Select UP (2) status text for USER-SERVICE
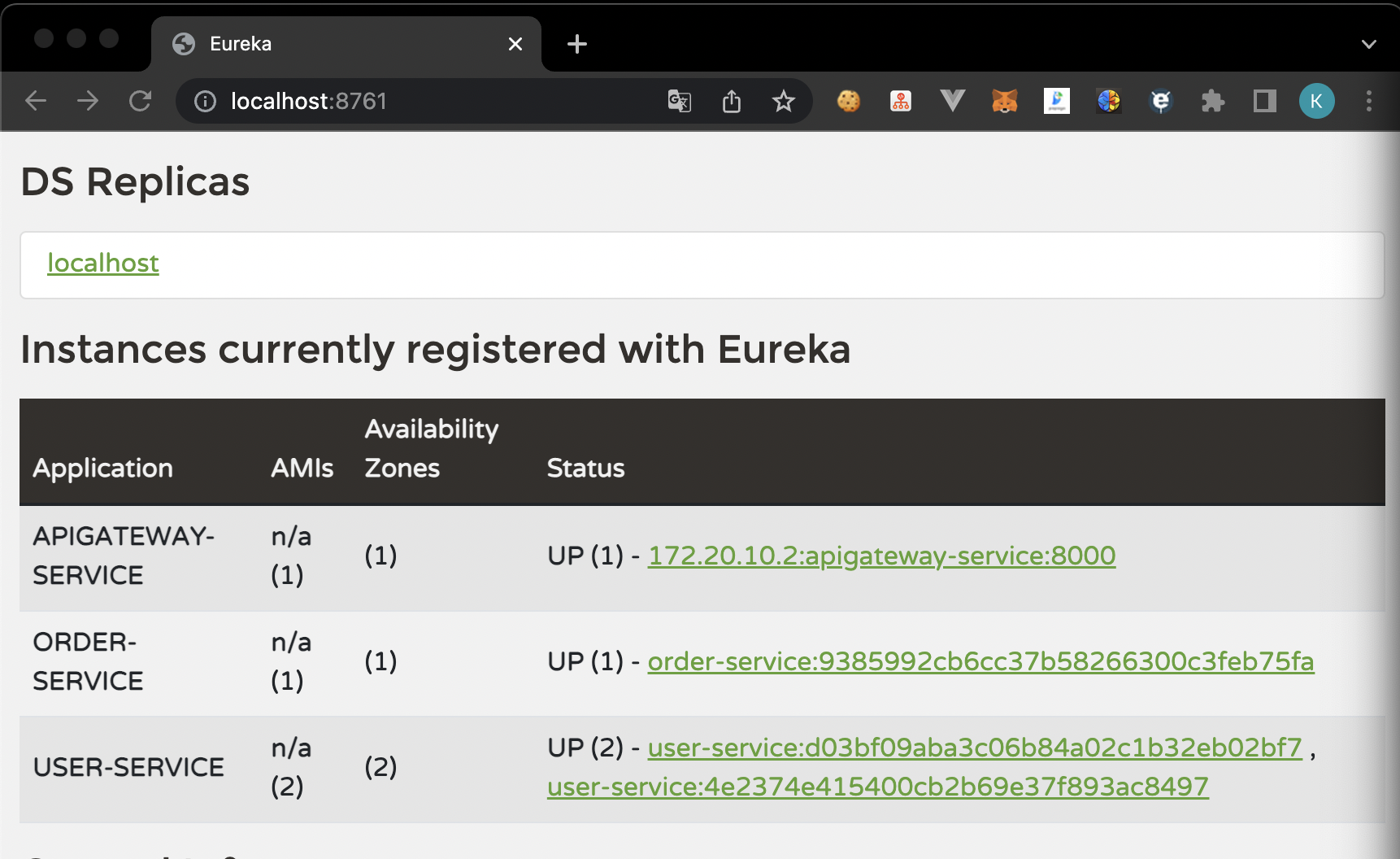The height and width of the screenshot is (859, 1400). coord(585,748)
